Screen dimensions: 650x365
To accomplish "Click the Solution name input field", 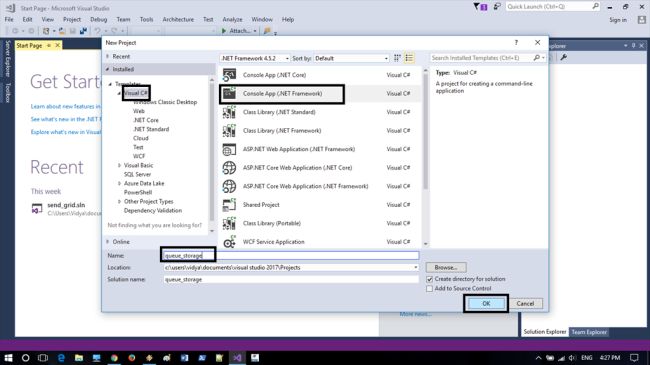I will pyautogui.click(x=291, y=280).
